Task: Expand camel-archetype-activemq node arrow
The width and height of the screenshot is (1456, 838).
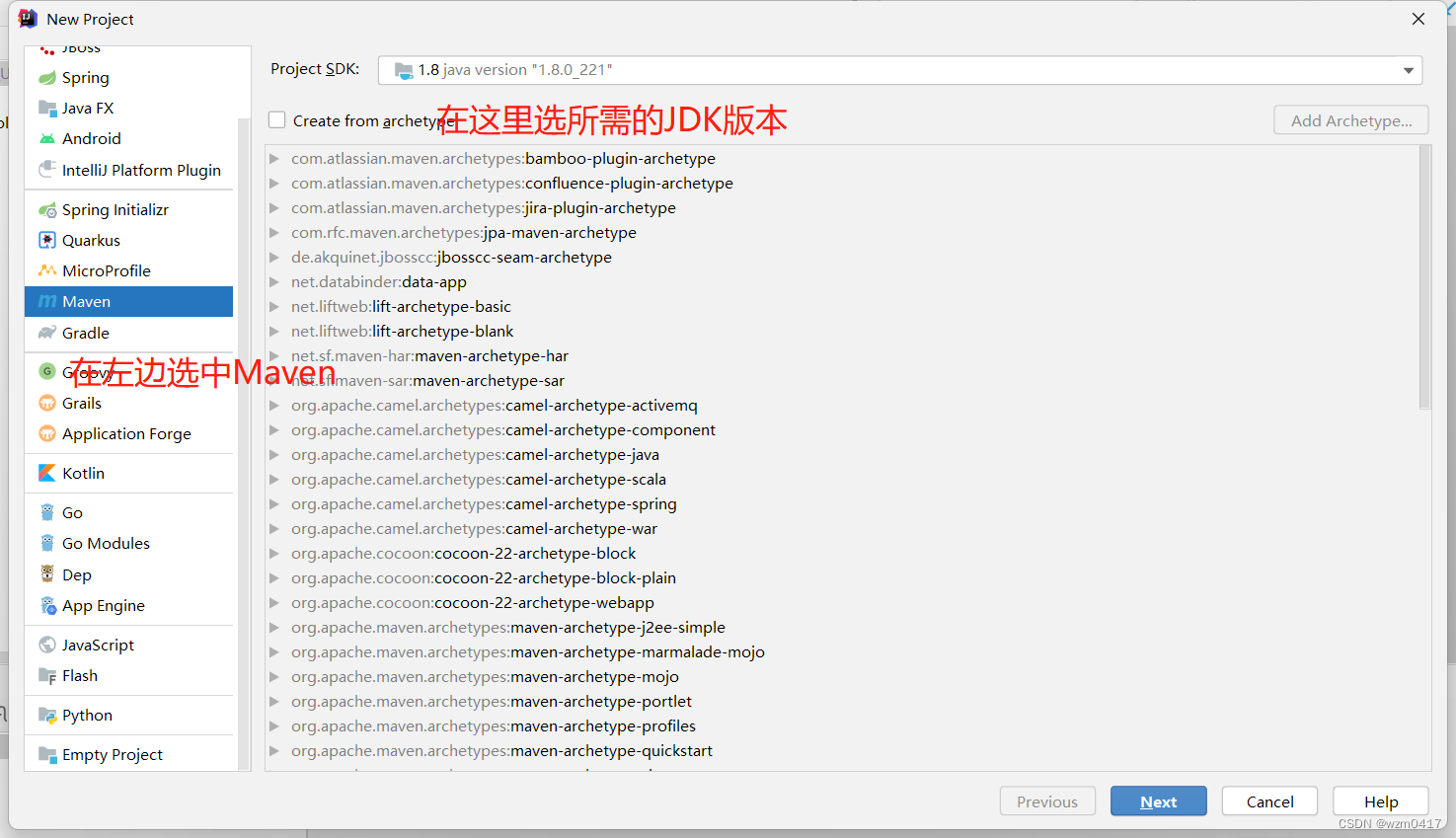Action: point(274,405)
